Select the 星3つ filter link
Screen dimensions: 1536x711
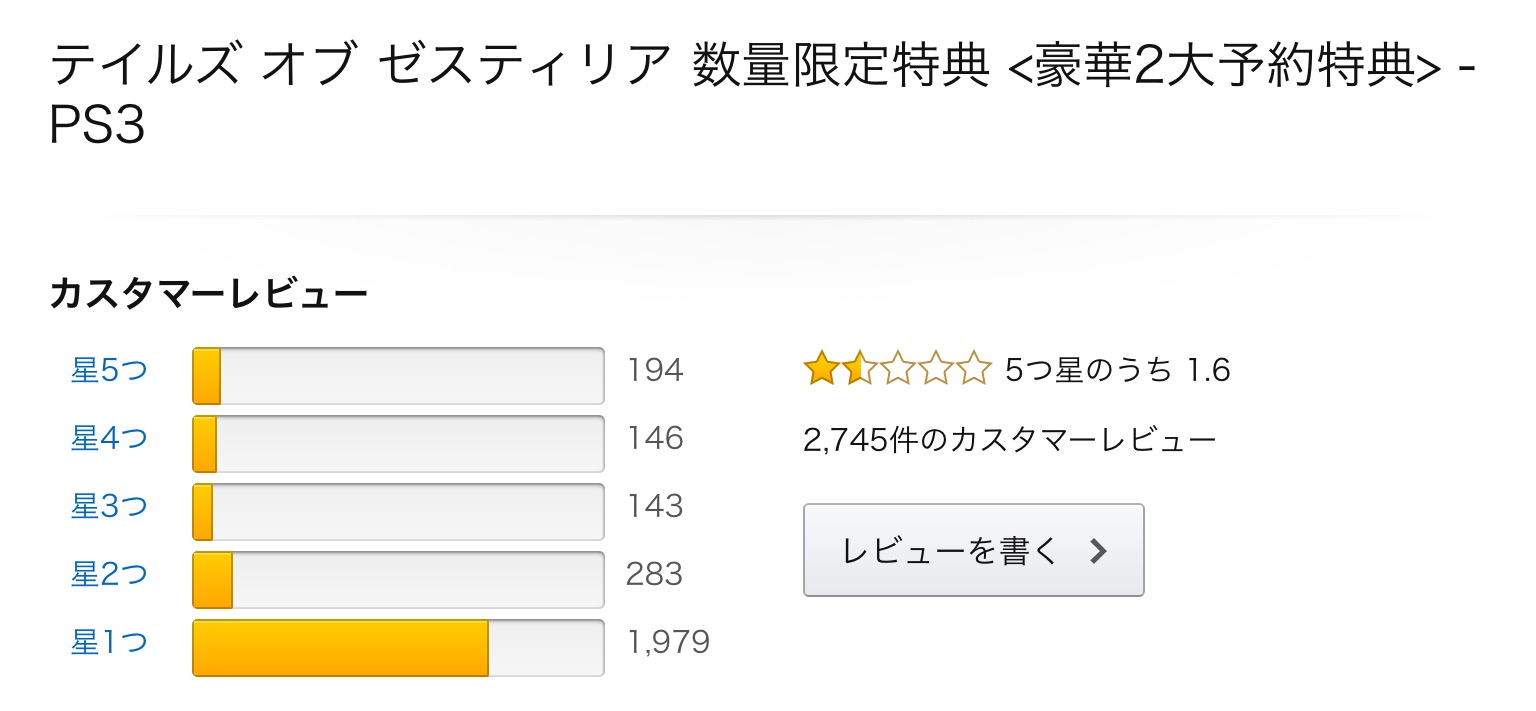coord(109,507)
